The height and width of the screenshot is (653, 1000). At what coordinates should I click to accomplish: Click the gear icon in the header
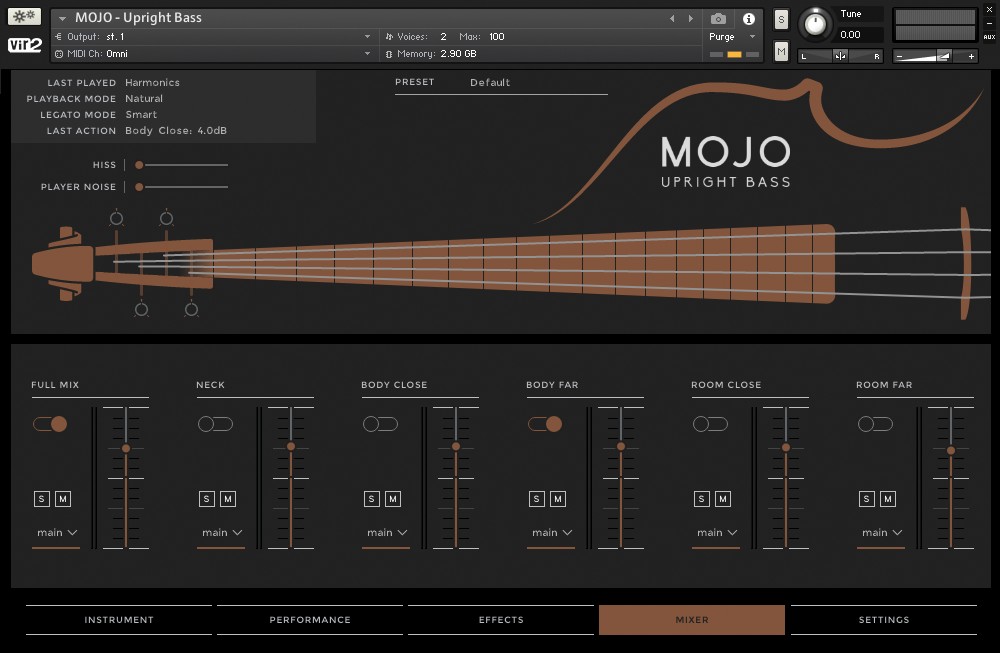click(25, 17)
